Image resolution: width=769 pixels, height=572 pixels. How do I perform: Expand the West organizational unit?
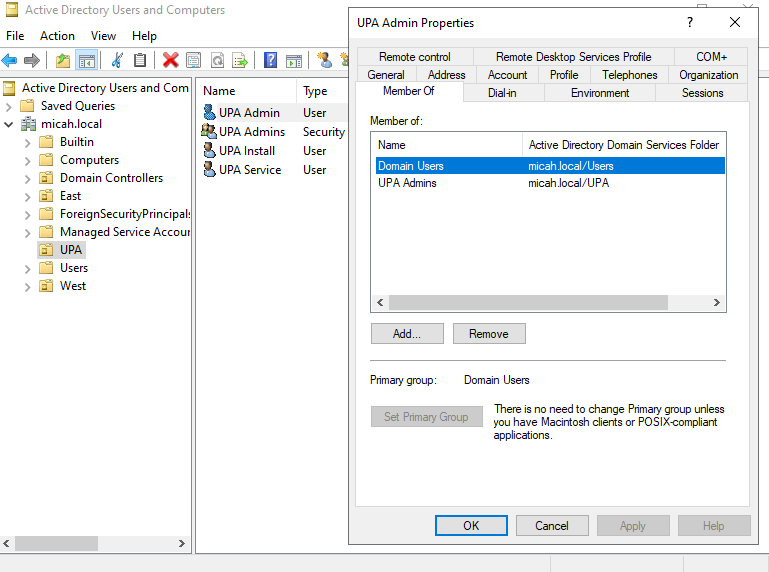28,286
